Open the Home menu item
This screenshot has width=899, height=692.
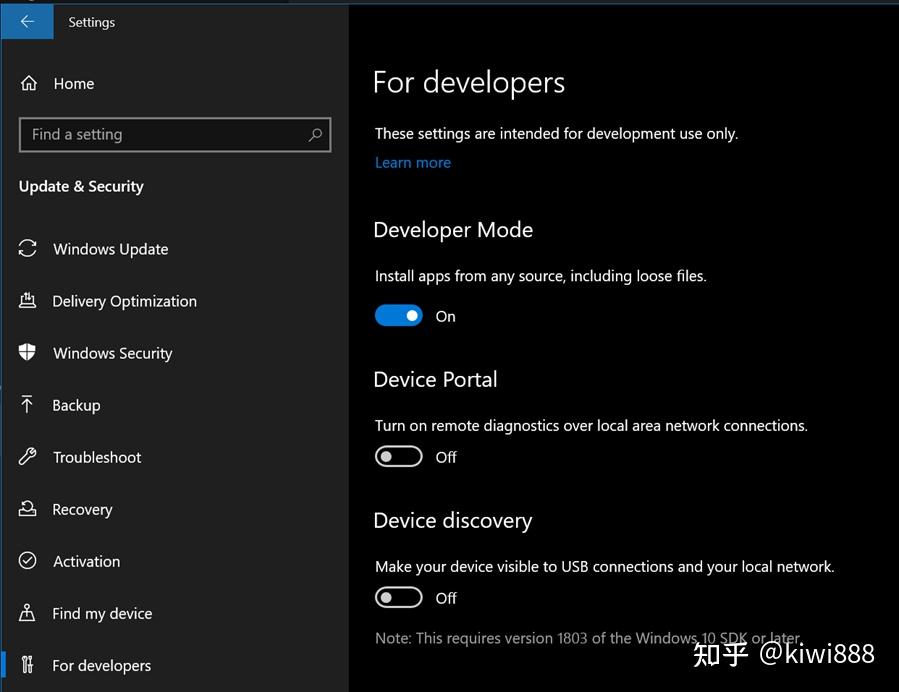point(174,84)
